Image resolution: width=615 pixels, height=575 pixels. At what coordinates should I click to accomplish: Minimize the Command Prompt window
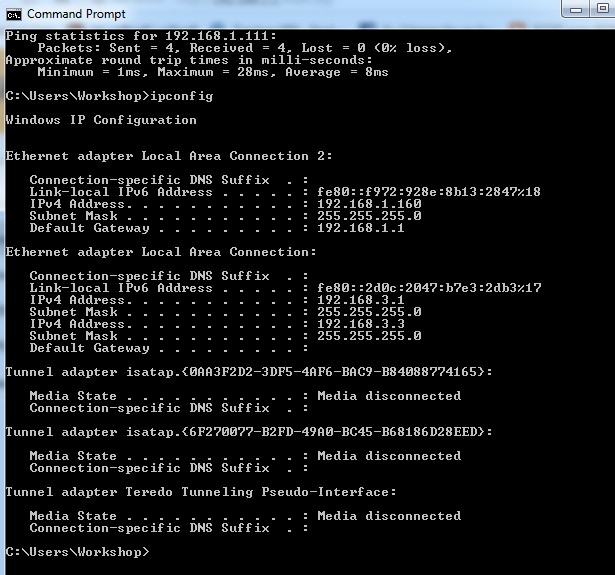coord(576,9)
